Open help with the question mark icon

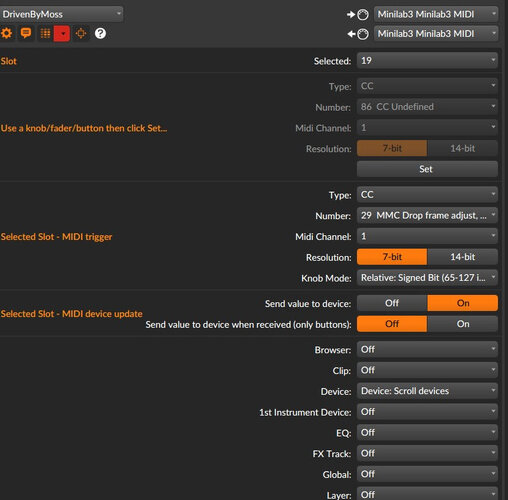(100, 33)
